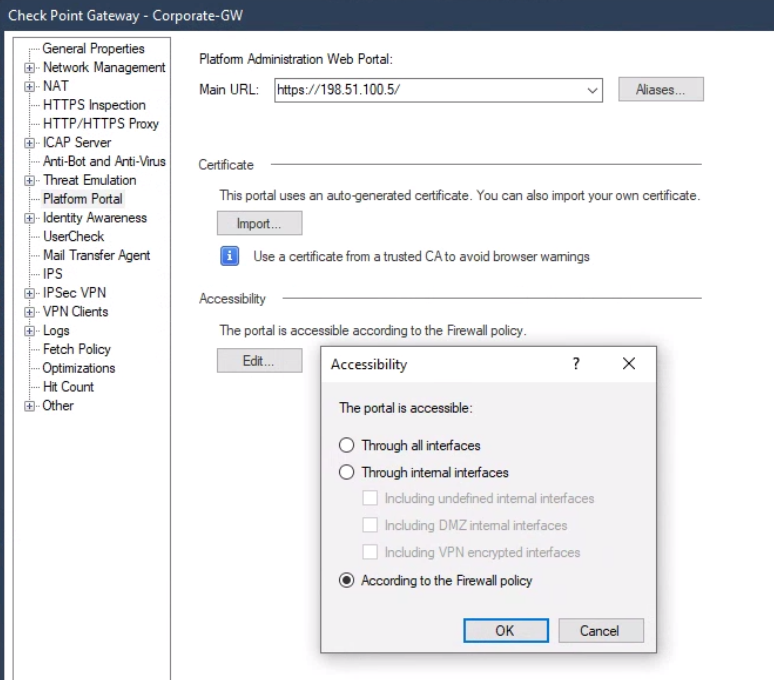Select the Logs tree label

click(56, 330)
